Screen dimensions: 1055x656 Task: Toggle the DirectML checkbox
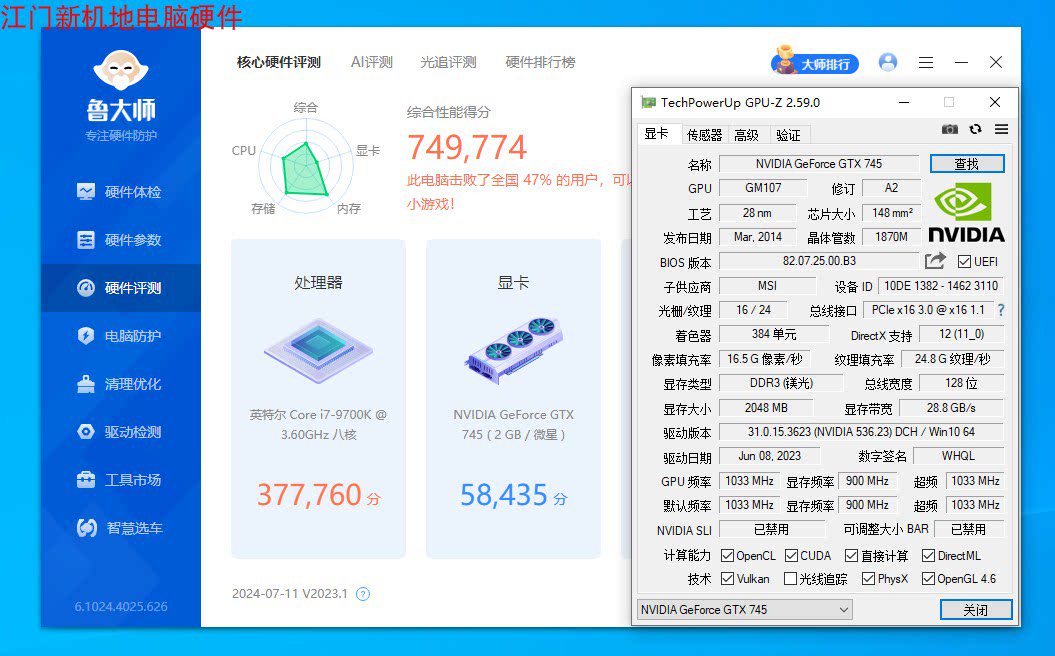pyautogui.click(x=929, y=556)
